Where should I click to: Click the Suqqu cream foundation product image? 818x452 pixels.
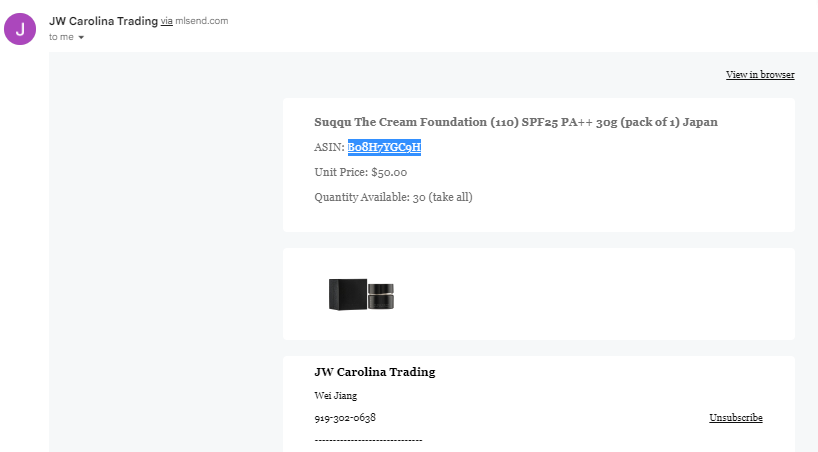coord(361,294)
